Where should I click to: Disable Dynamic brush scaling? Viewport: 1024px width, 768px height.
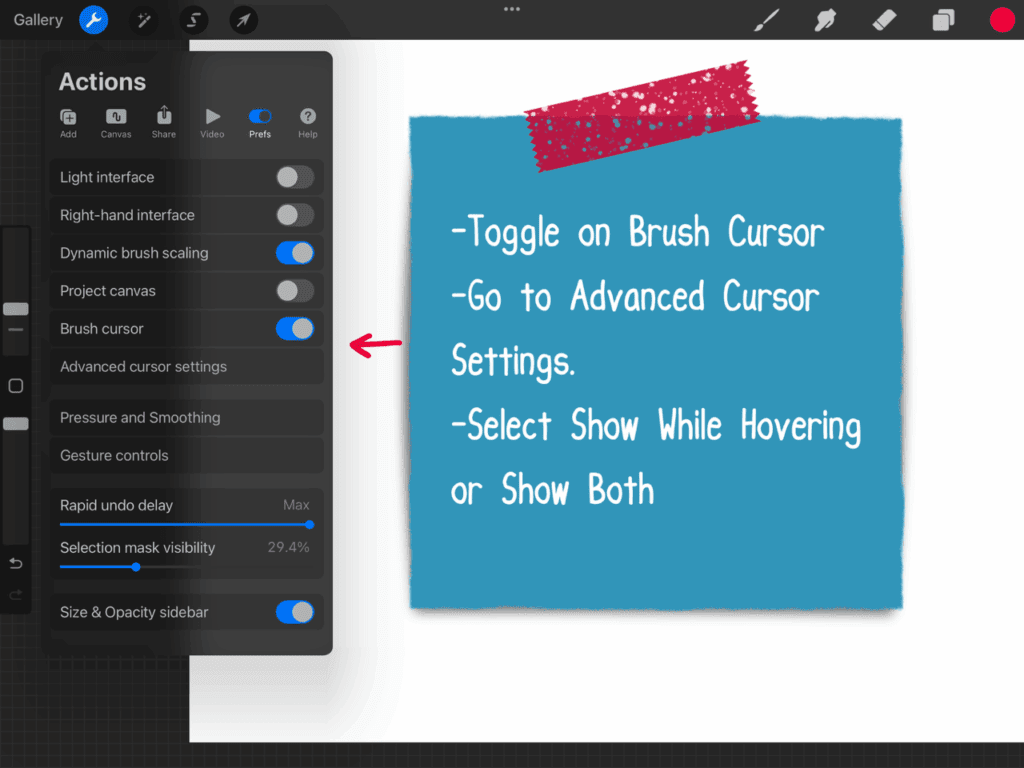[295, 253]
